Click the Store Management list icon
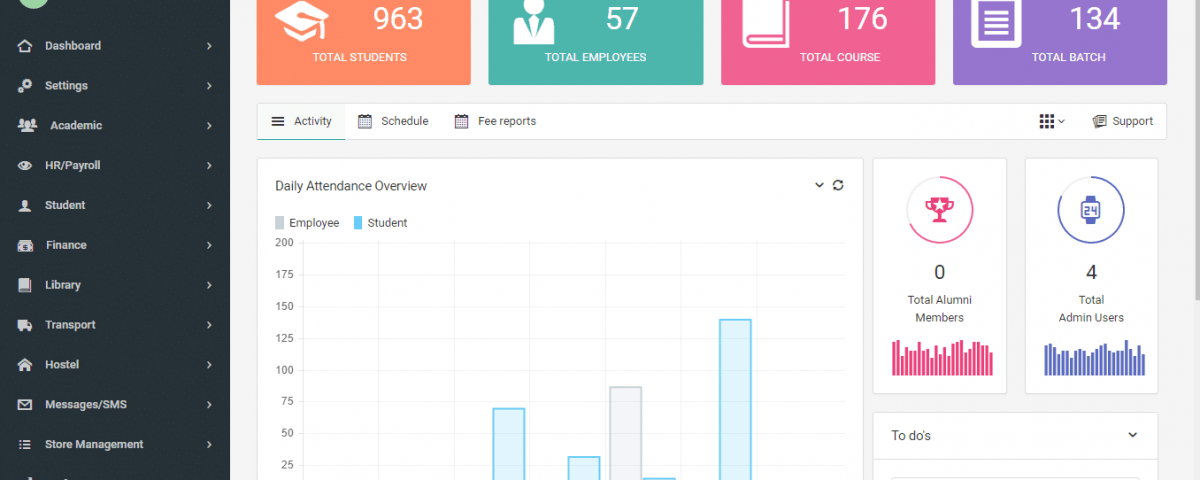This screenshot has height=480, width=1200. (25, 445)
